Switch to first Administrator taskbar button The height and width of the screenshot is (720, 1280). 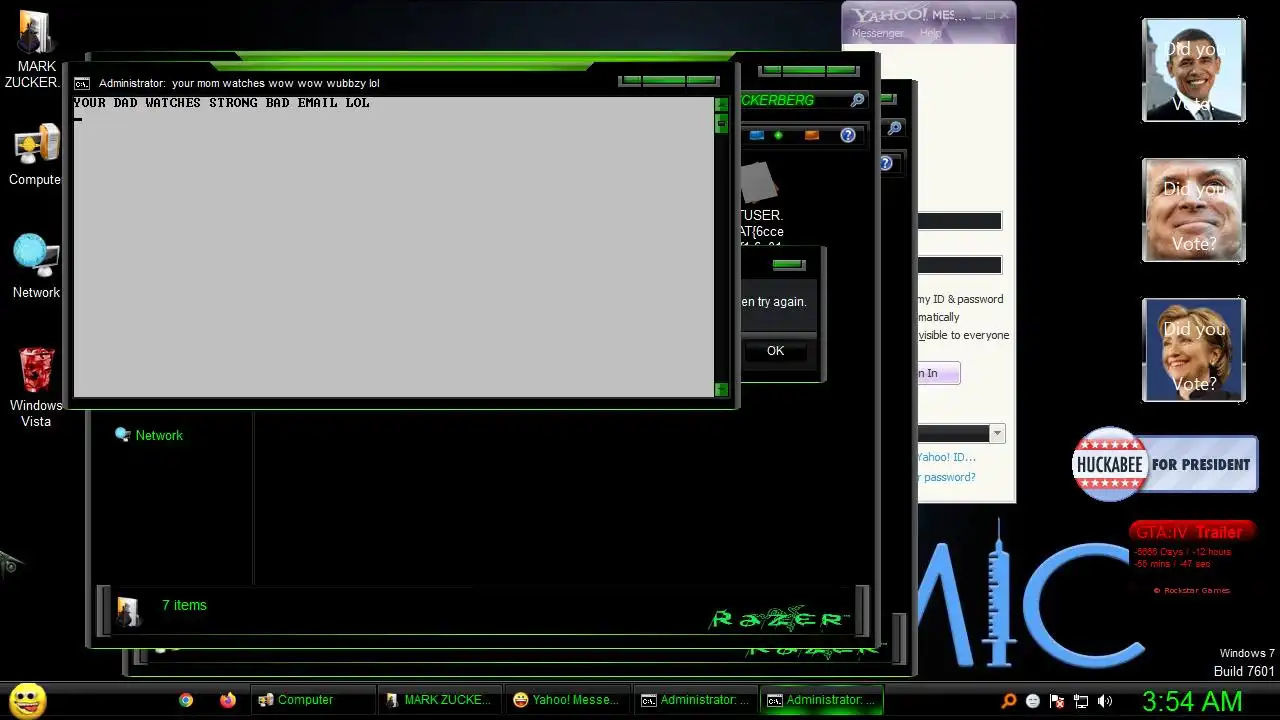pyautogui.click(x=695, y=700)
